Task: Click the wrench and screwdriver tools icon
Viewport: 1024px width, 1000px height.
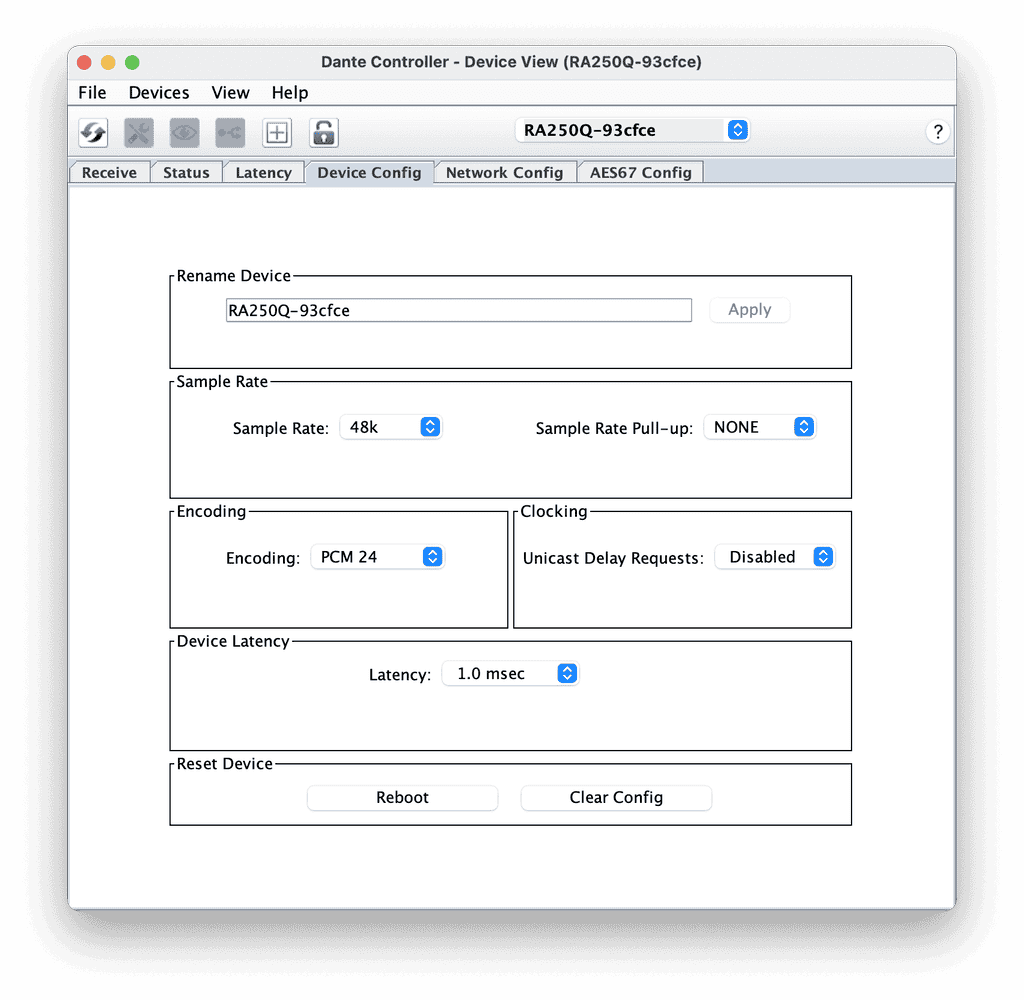Action: (x=139, y=132)
